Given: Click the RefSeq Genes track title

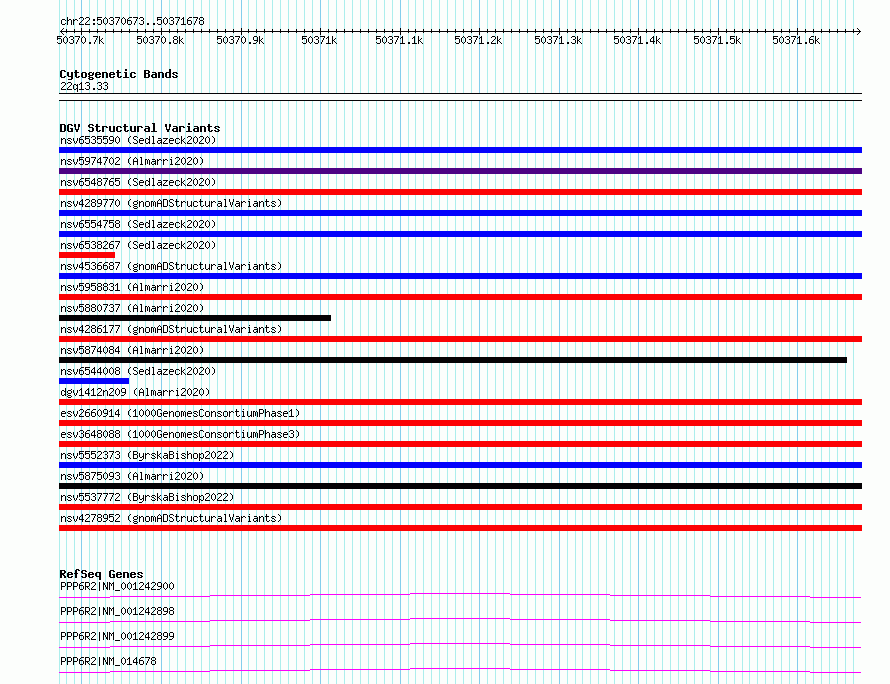Looking at the screenshot, I should tap(101, 574).
